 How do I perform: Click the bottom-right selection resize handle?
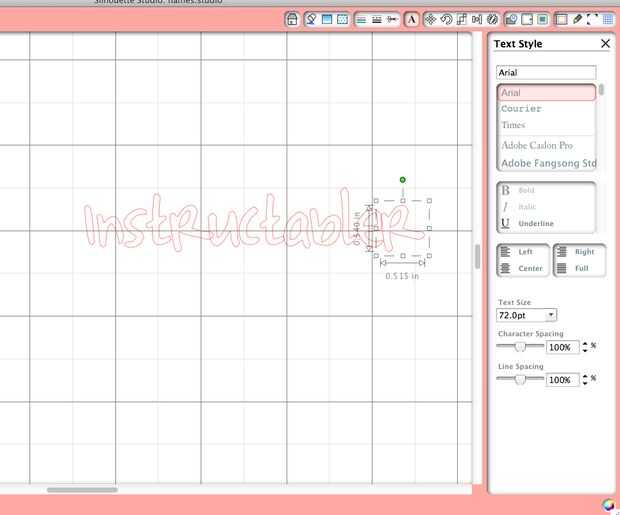(429, 256)
